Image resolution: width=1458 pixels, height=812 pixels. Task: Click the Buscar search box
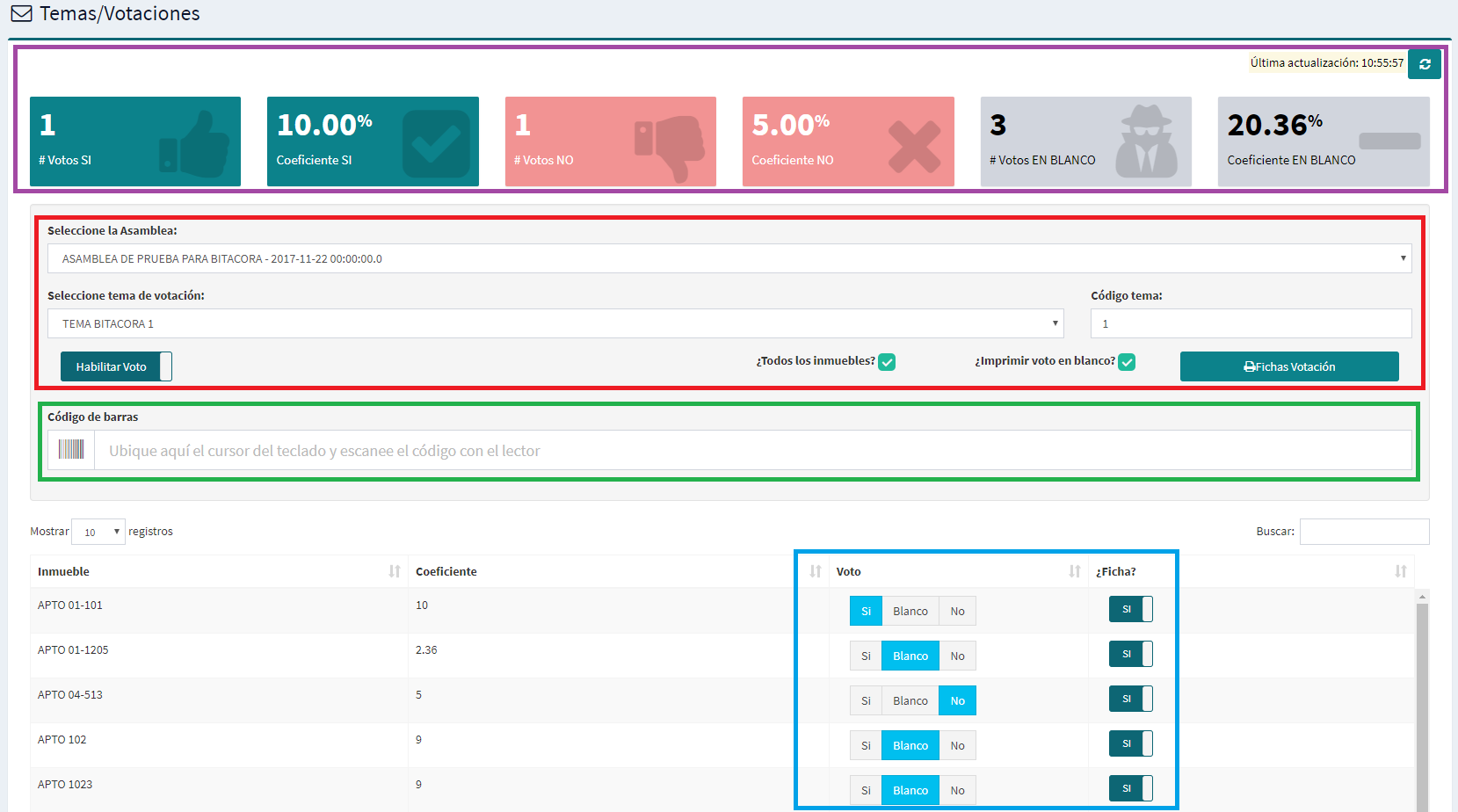point(1364,532)
